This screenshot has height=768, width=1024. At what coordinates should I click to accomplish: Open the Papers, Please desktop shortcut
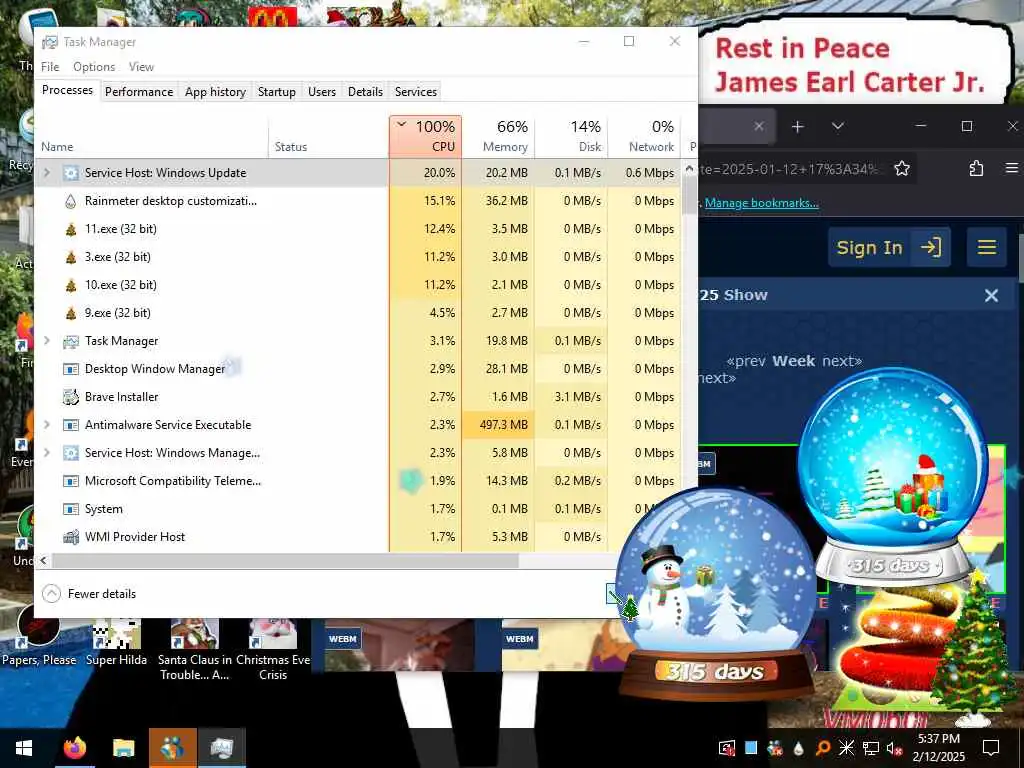click(39, 635)
